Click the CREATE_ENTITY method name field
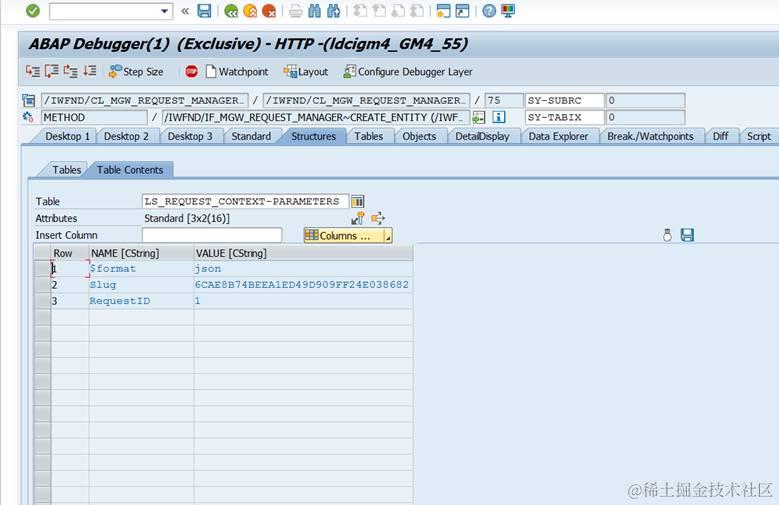 (315, 117)
